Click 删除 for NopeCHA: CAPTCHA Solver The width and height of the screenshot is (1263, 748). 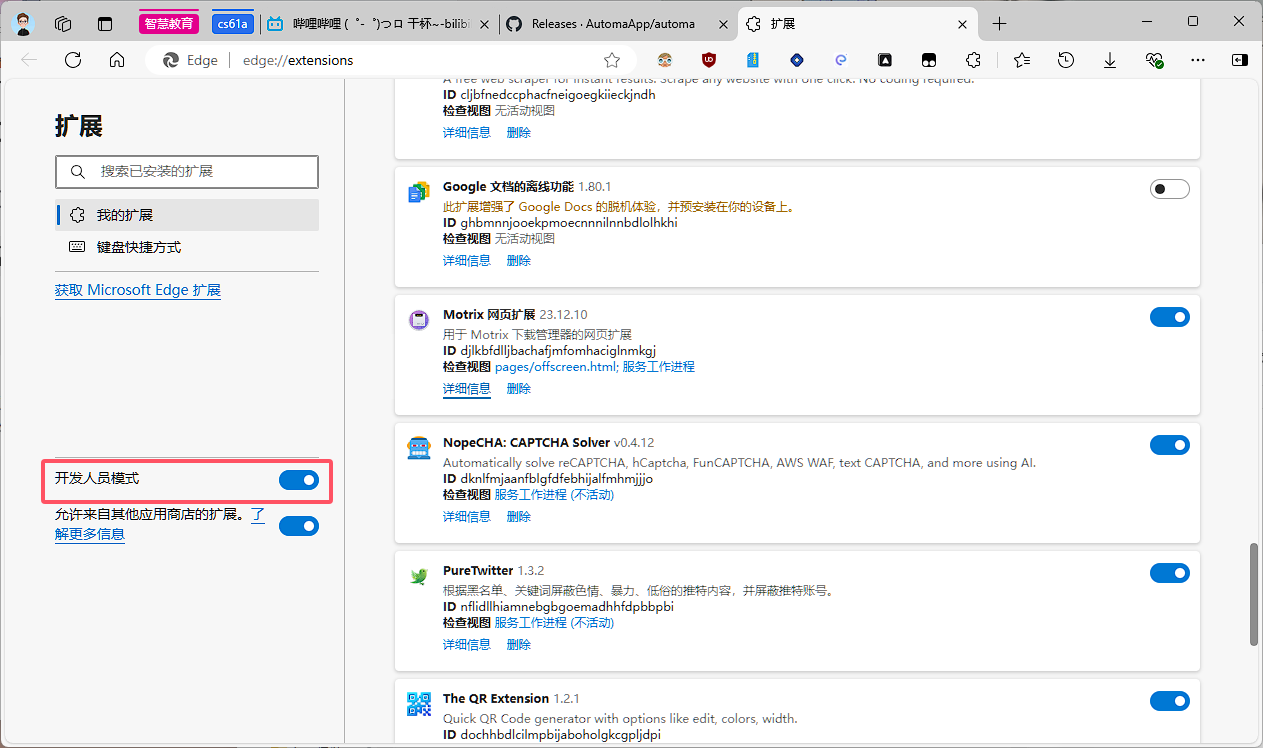519,516
